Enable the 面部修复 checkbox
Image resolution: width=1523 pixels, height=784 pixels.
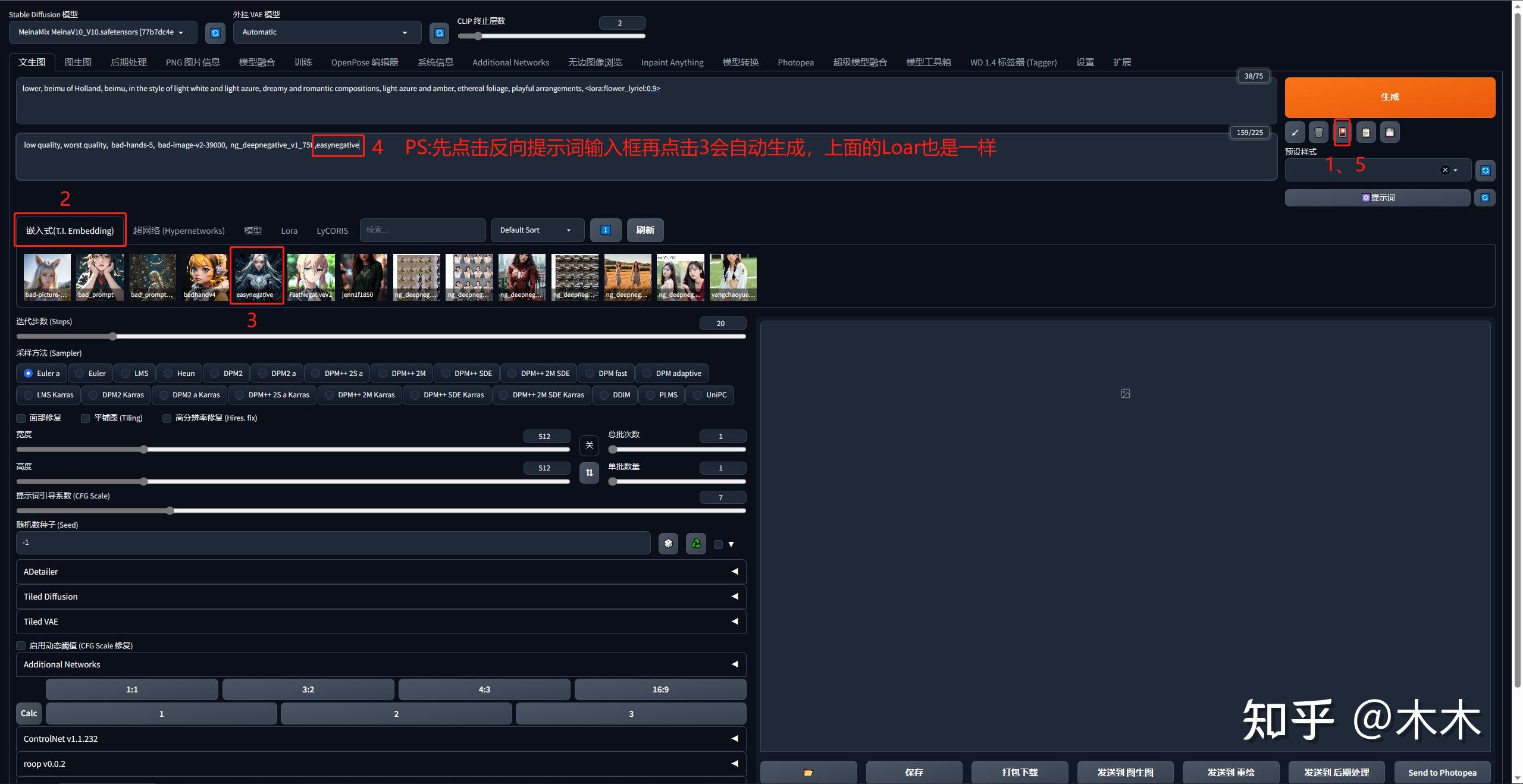21,418
